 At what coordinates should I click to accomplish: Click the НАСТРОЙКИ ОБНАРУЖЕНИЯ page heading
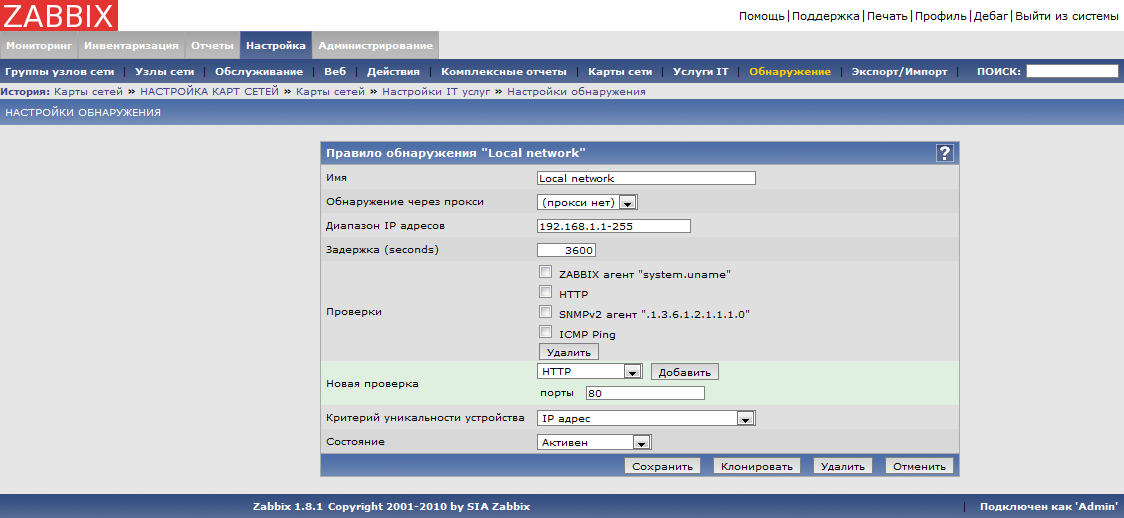point(83,112)
